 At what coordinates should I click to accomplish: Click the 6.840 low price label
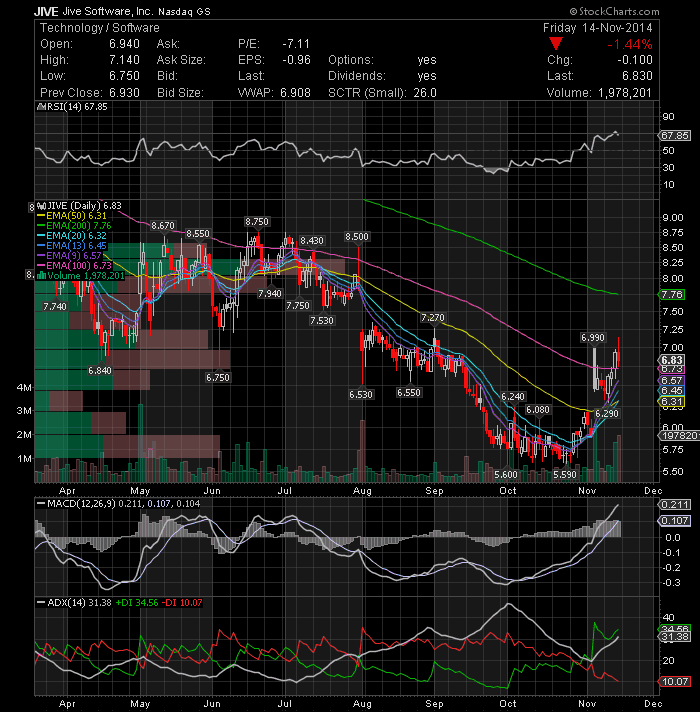click(x=99, y=371)
